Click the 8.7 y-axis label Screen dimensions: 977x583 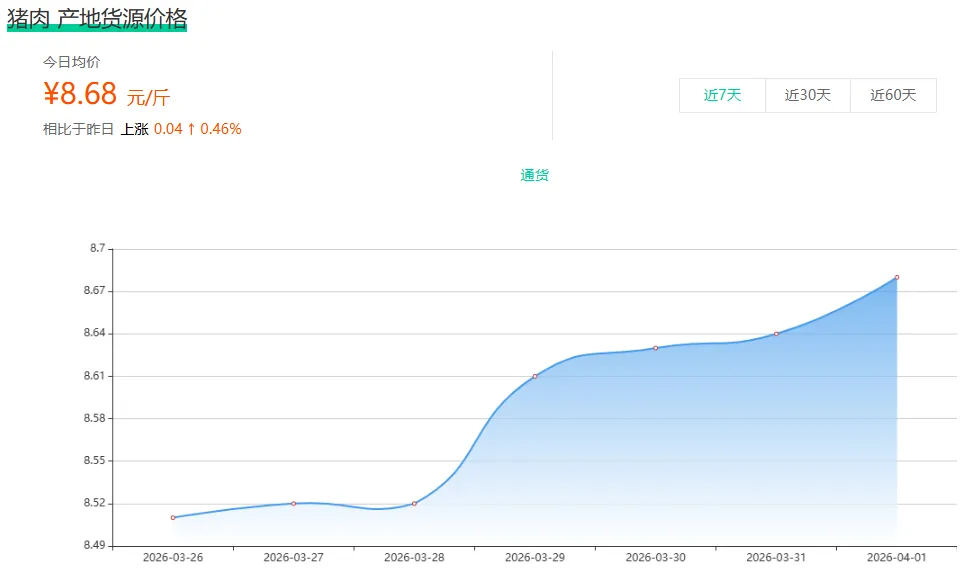click(97, 248)
